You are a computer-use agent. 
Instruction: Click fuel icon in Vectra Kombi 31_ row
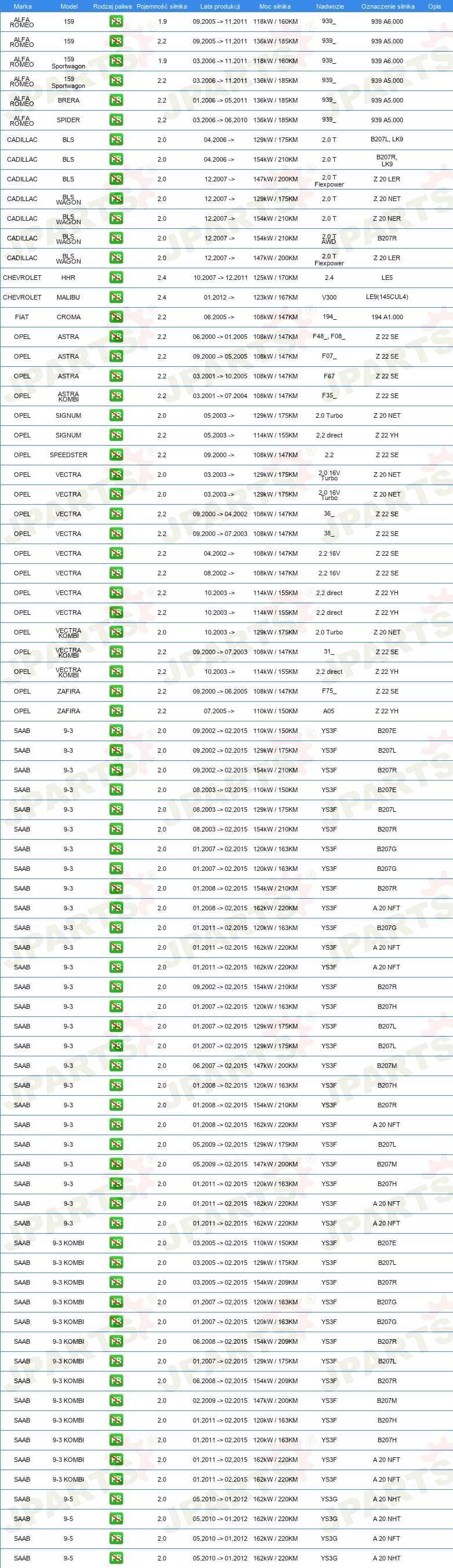[116, 652]
